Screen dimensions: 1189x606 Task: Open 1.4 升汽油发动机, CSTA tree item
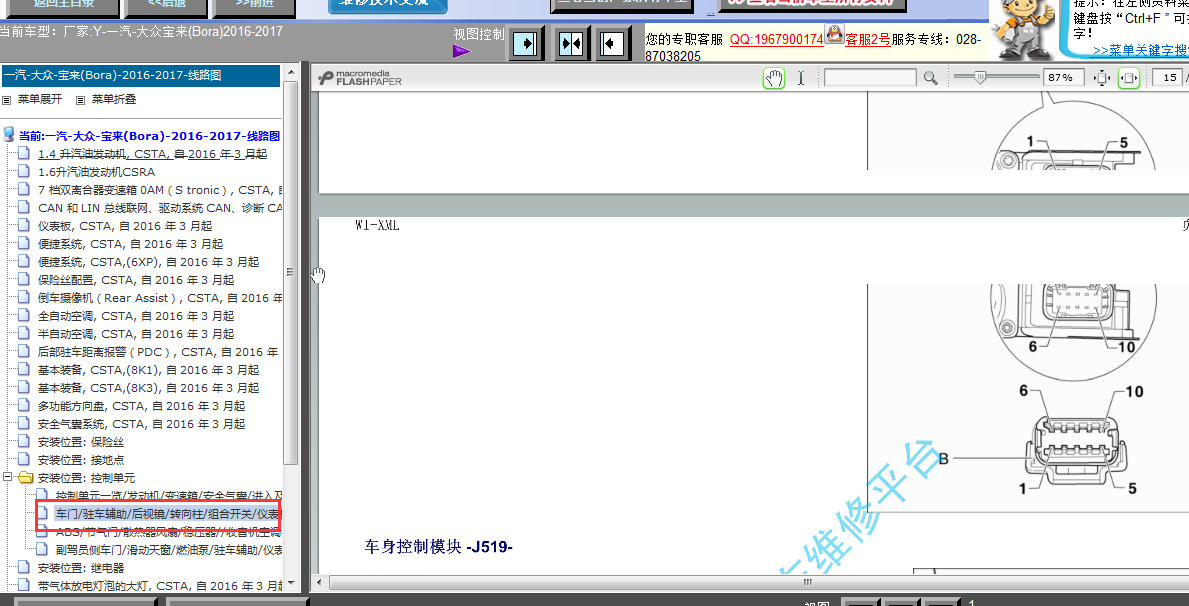(152, 154)
